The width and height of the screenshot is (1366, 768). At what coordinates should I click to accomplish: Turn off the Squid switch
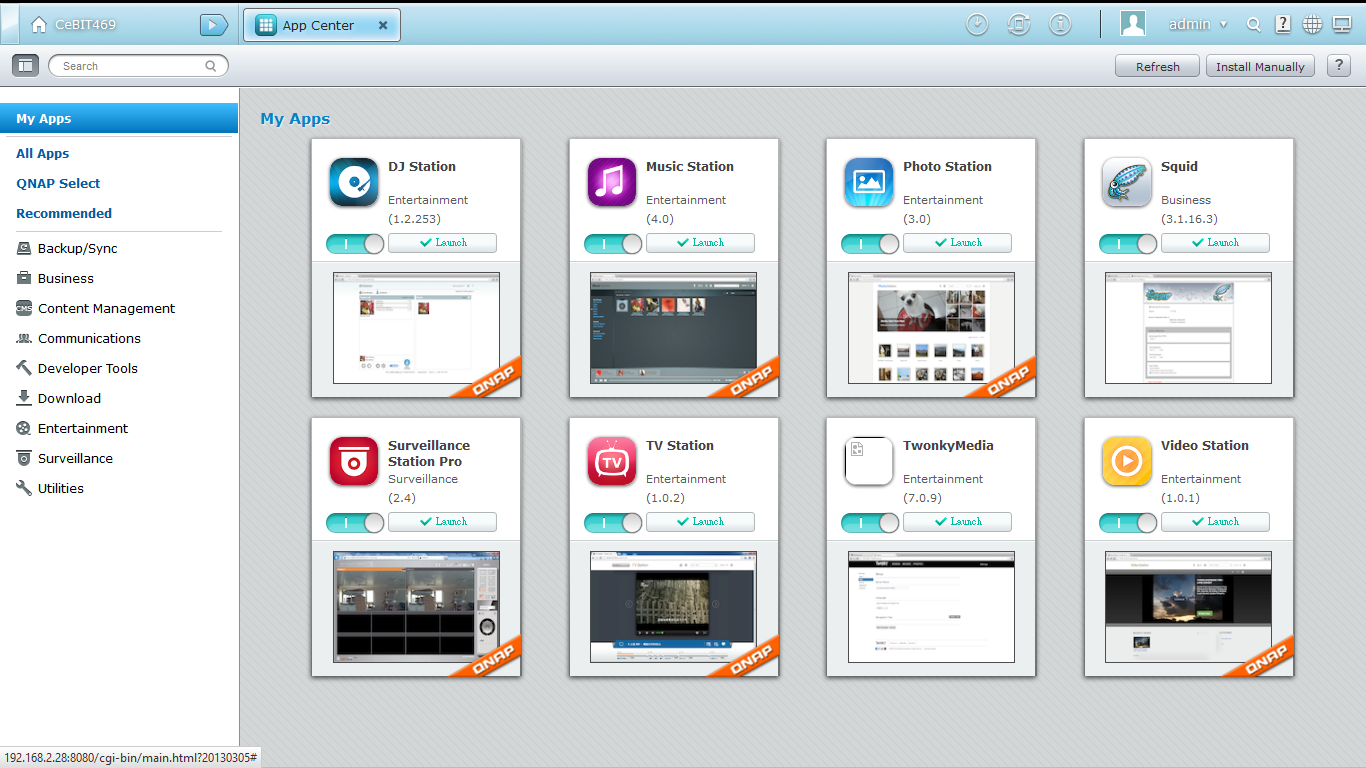(1128, 243)
